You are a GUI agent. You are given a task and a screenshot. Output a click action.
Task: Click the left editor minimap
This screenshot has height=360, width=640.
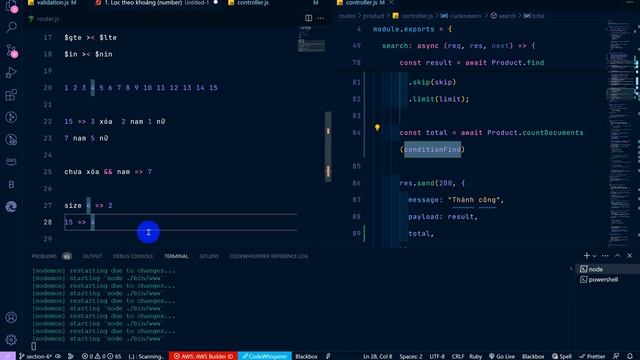[312, 40]
